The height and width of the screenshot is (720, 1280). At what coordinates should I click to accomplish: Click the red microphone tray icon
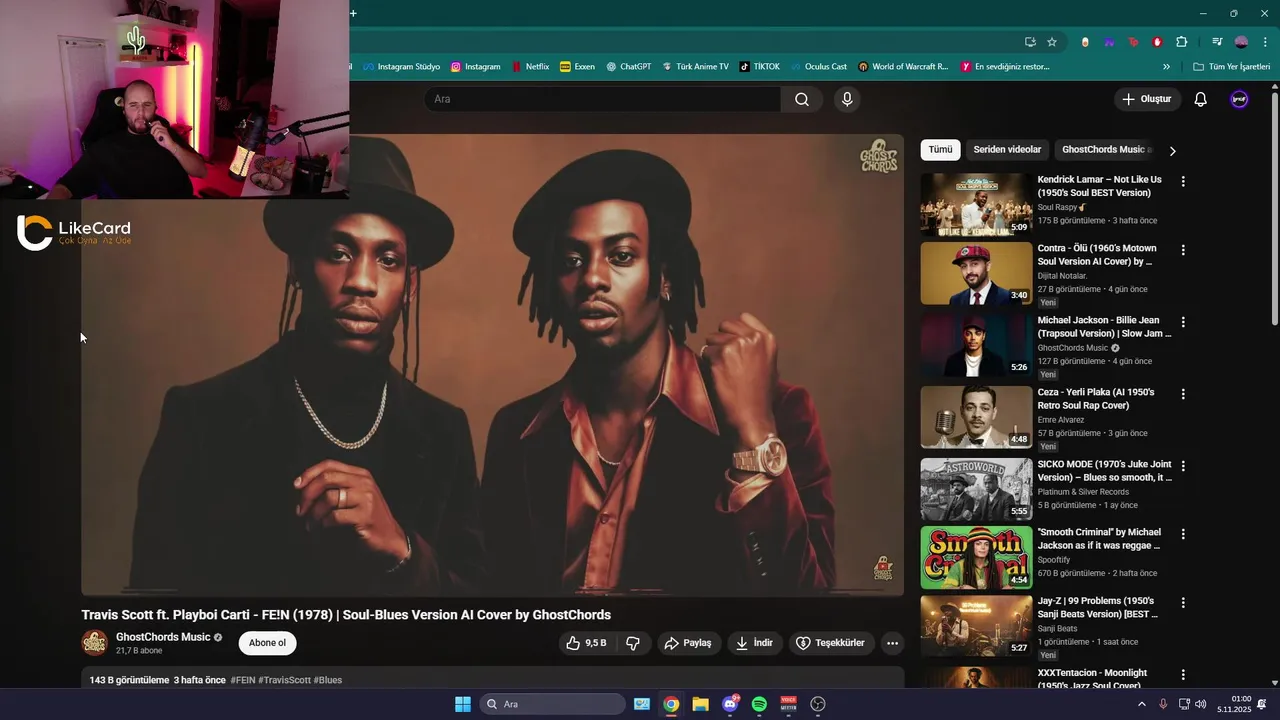pos(1163,704)
